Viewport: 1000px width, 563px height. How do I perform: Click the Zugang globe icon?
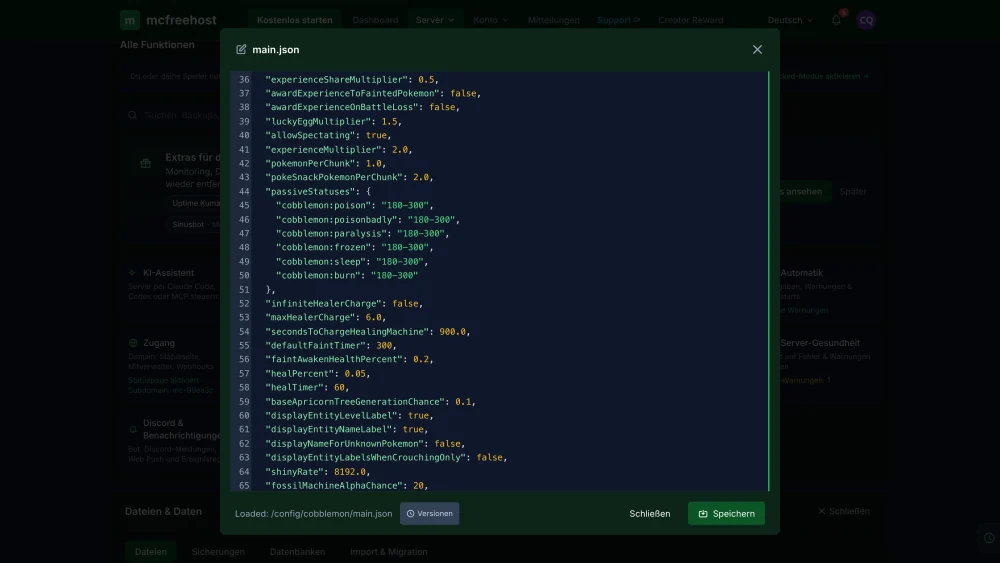click(133, 343)
